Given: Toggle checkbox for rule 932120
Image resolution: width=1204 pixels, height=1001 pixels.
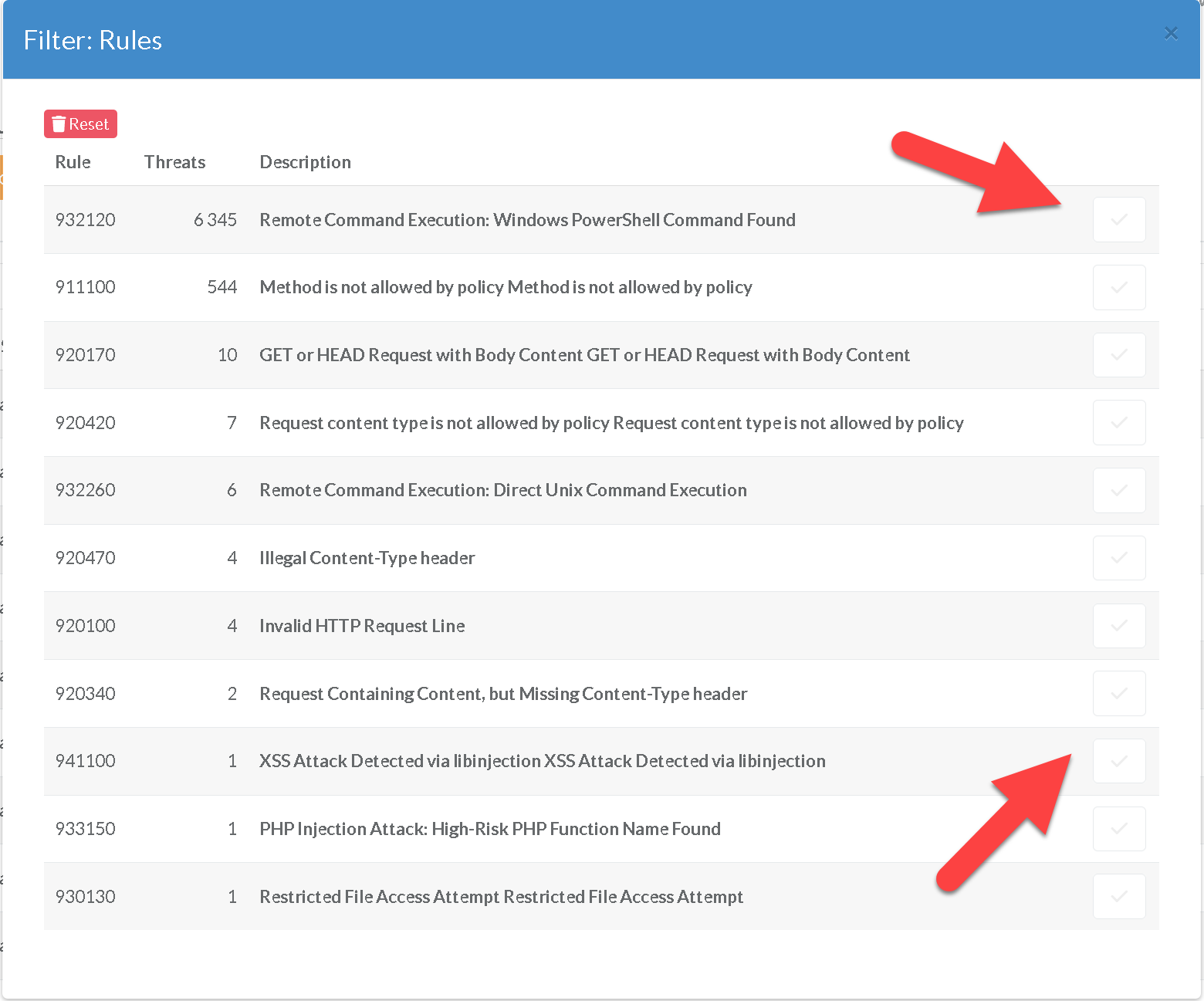Looking at the screenshot, I should tap(1118, 220).
